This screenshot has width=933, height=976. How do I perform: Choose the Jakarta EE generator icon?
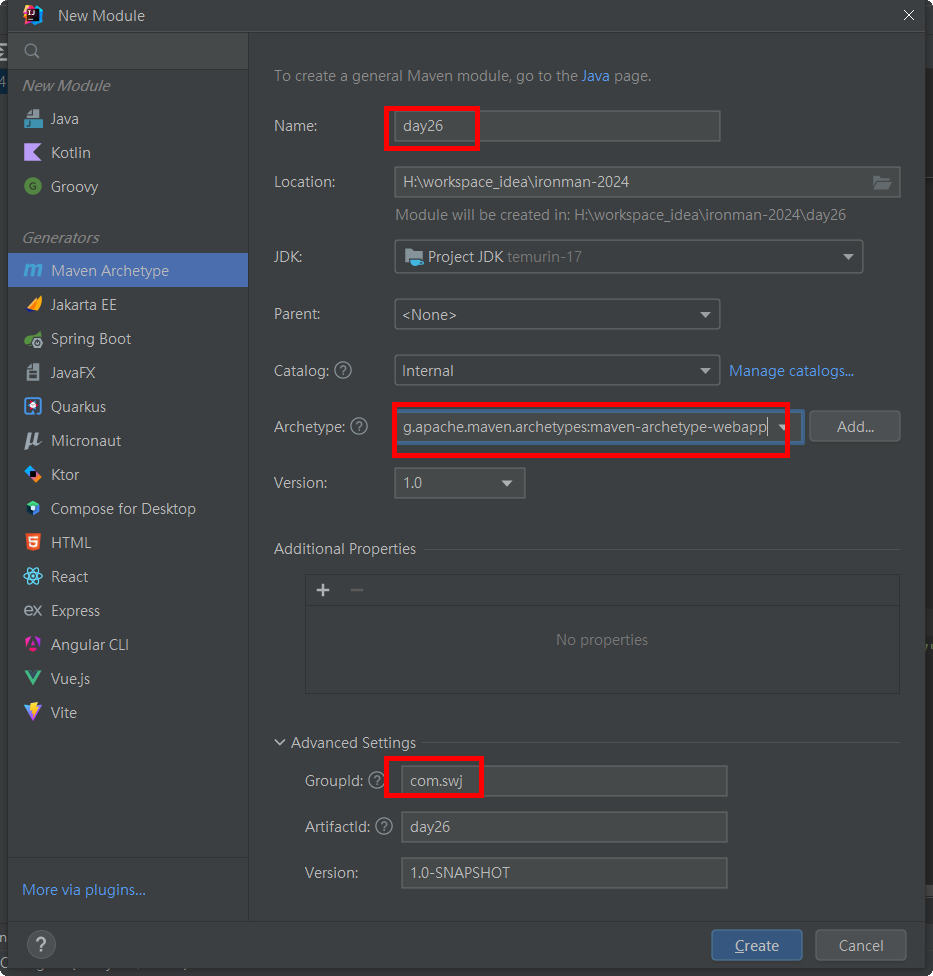34,304
